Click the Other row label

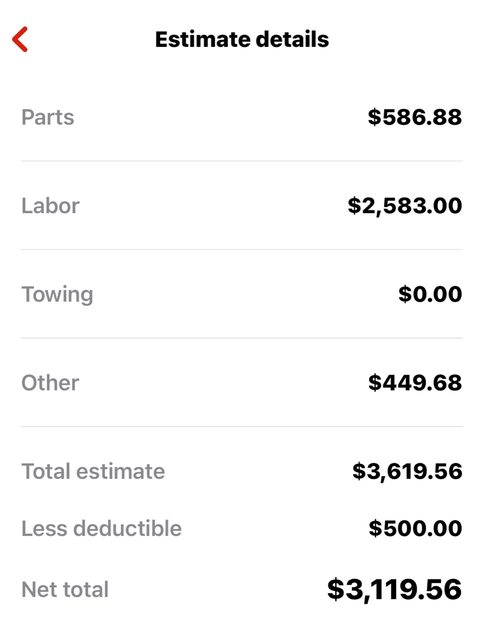coord(50,383)
